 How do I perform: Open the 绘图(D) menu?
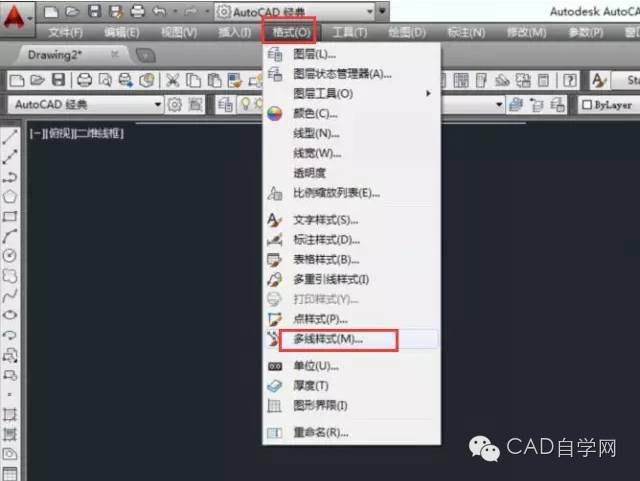pos(407,32)
